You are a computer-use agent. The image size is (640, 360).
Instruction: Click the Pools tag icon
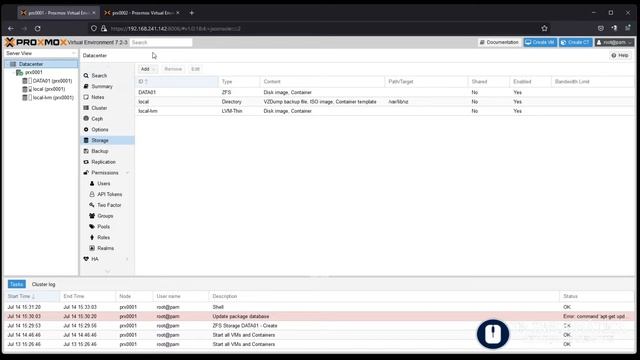pyautogui.click(x=92, y=227)
